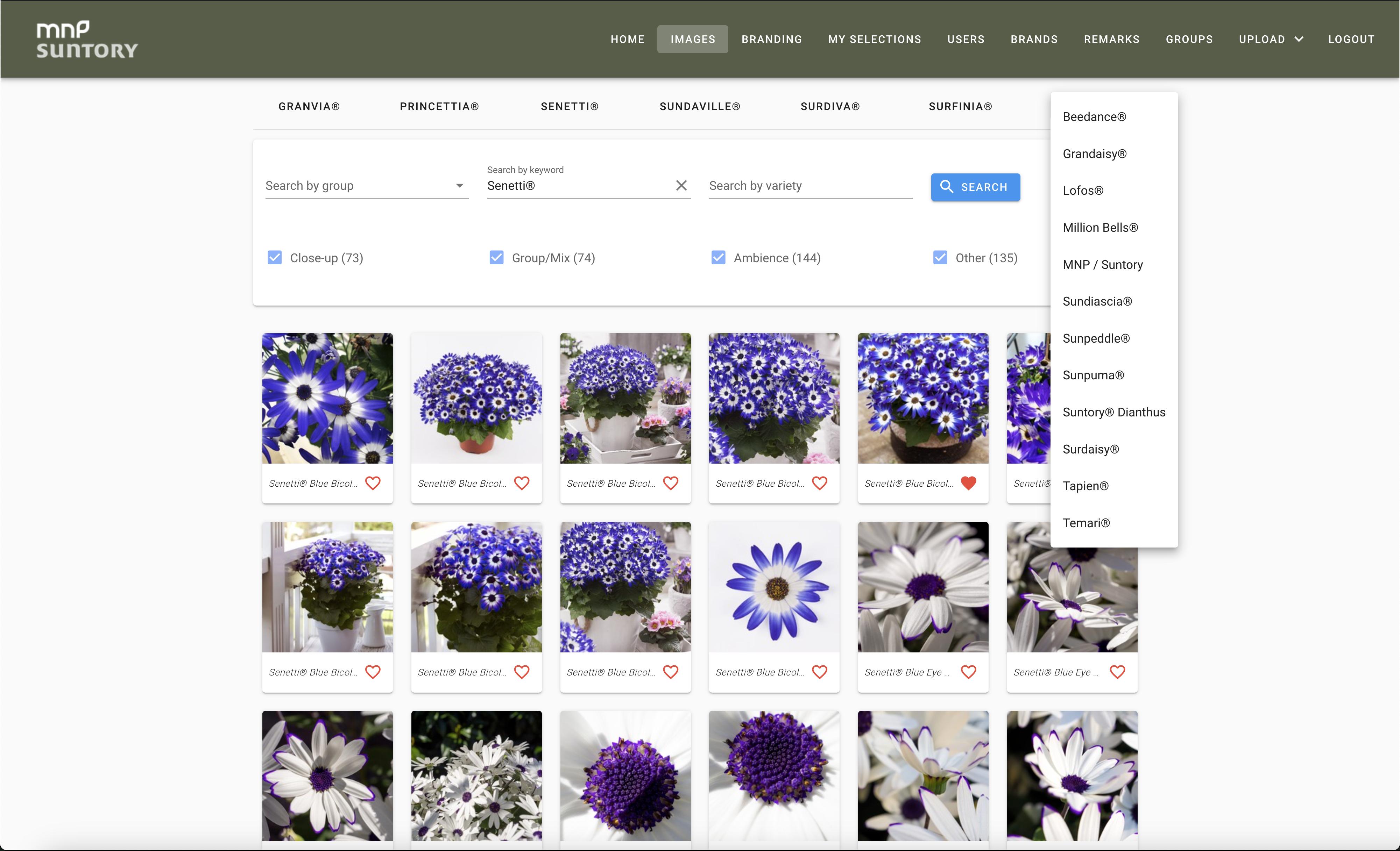
Task: Toggle the Group/Mix (74) checkbox
Action: pos(497,258)
